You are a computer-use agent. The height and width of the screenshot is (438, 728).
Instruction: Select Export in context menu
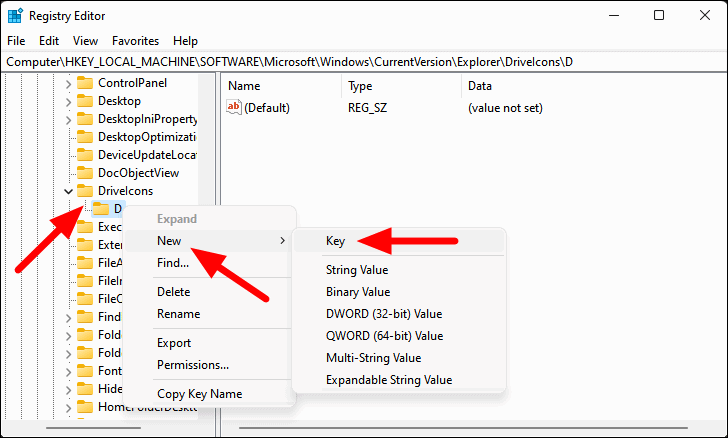(x=208, y=343)
